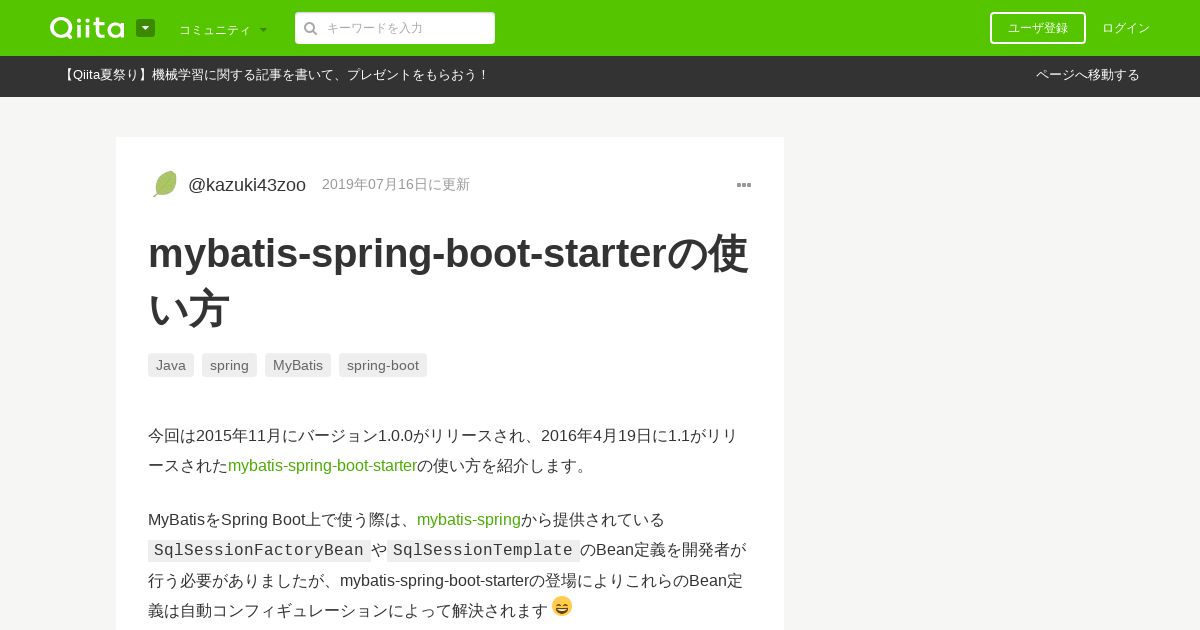Open the mybatis-spring link

[x=469, y=520]
